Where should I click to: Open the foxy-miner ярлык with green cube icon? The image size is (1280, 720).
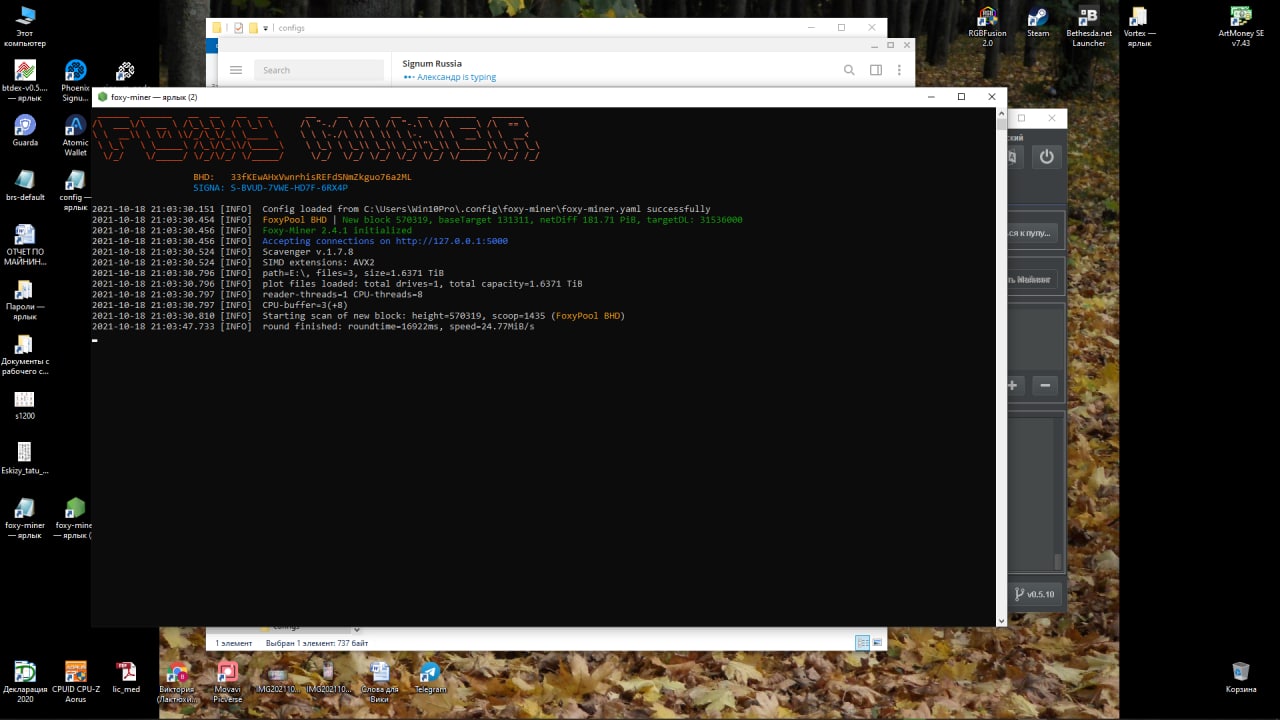74,518
